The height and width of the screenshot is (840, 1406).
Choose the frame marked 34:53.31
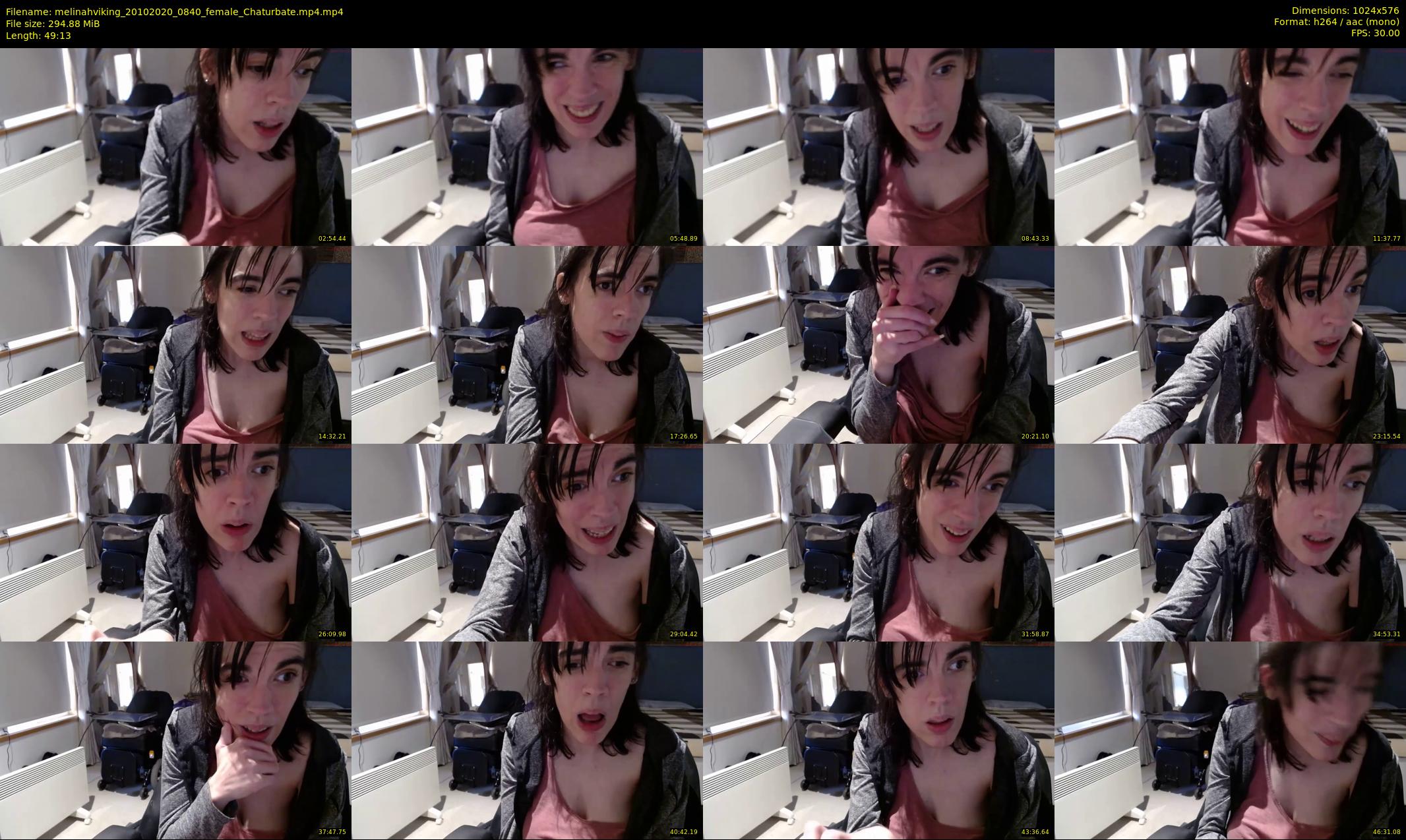[1230, 542]
